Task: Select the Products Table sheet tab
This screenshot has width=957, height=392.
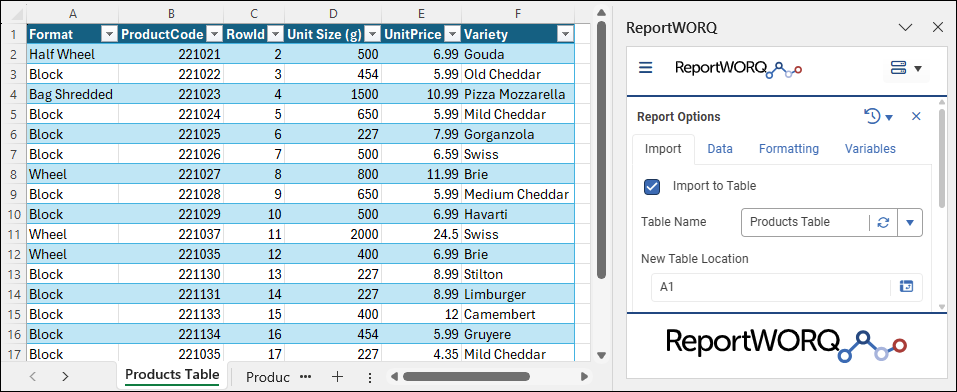Action: [172, 375]
